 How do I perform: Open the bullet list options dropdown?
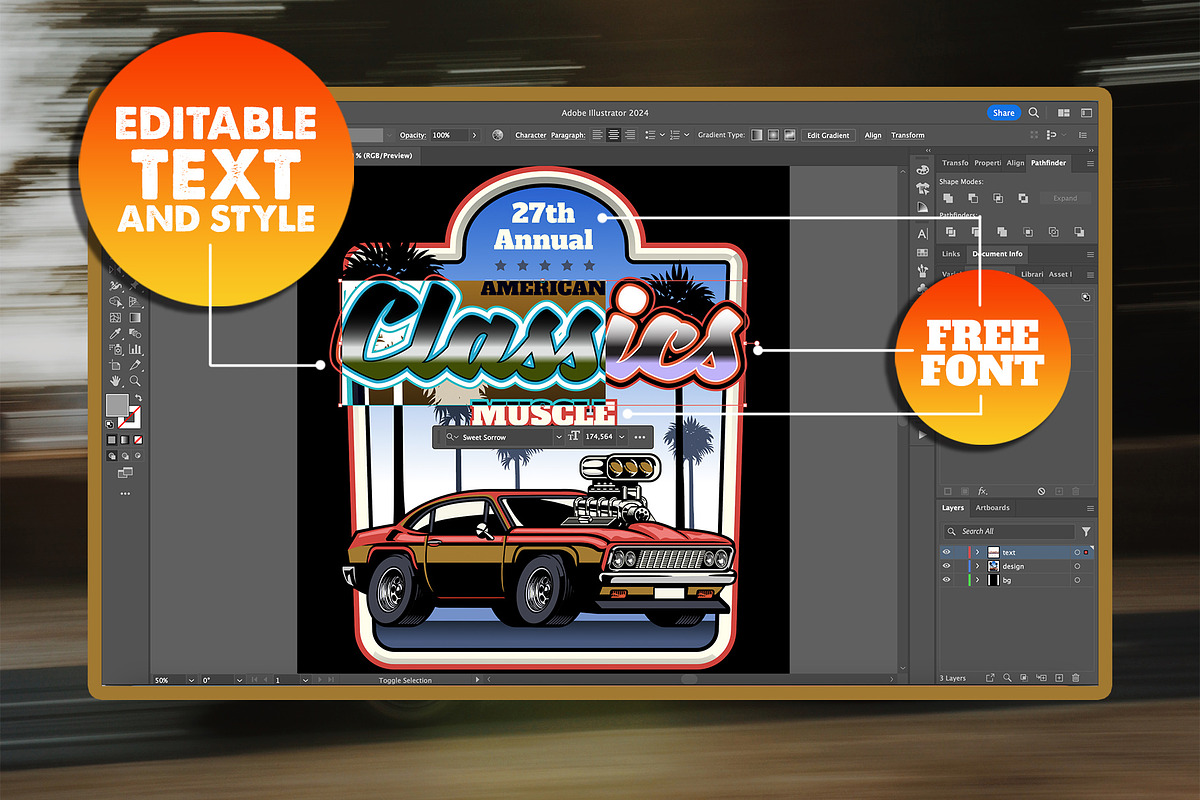[663, 135]
